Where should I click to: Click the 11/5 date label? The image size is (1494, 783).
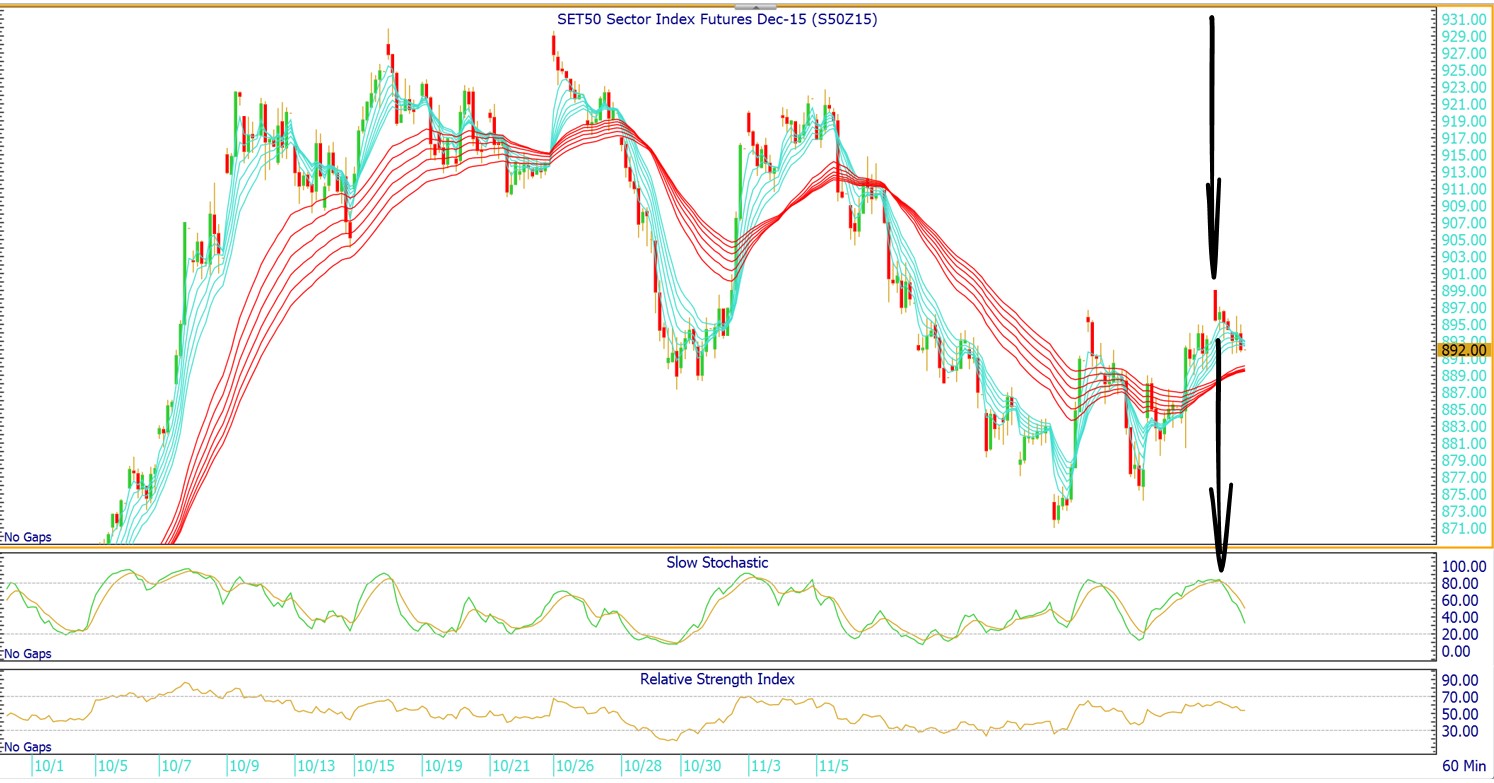835,766
